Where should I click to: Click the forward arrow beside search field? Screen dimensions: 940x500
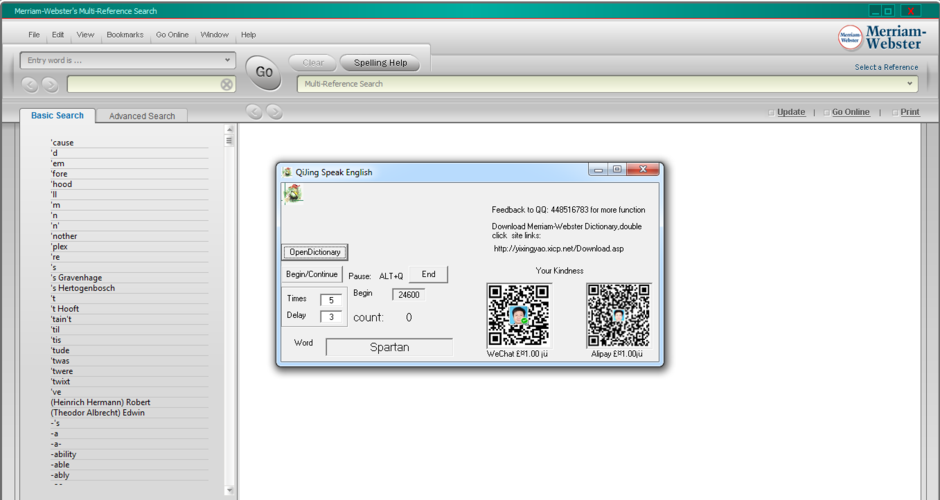(50, 85)
